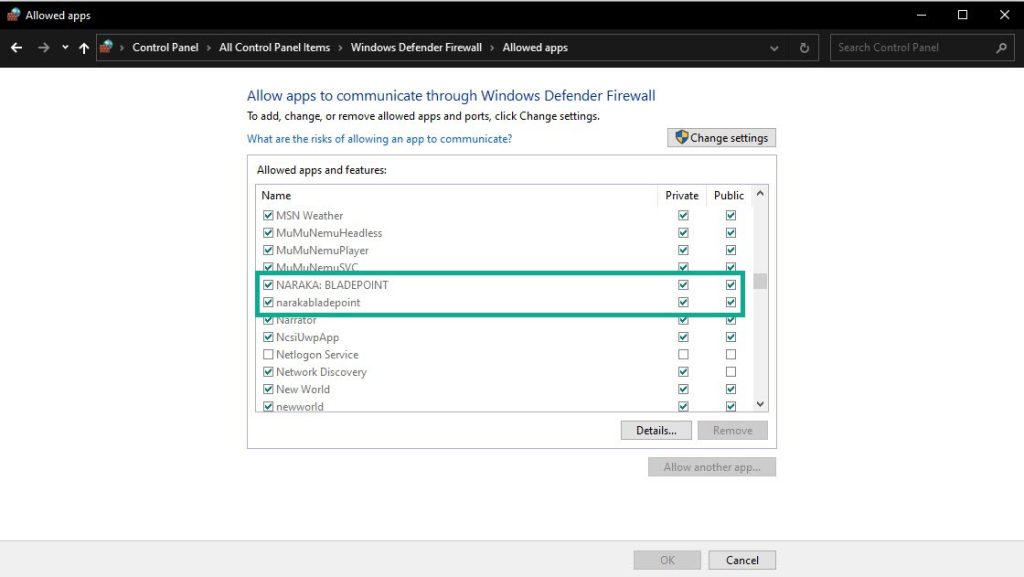Enable the Netlogon Service name checkbox

point(268,355)
